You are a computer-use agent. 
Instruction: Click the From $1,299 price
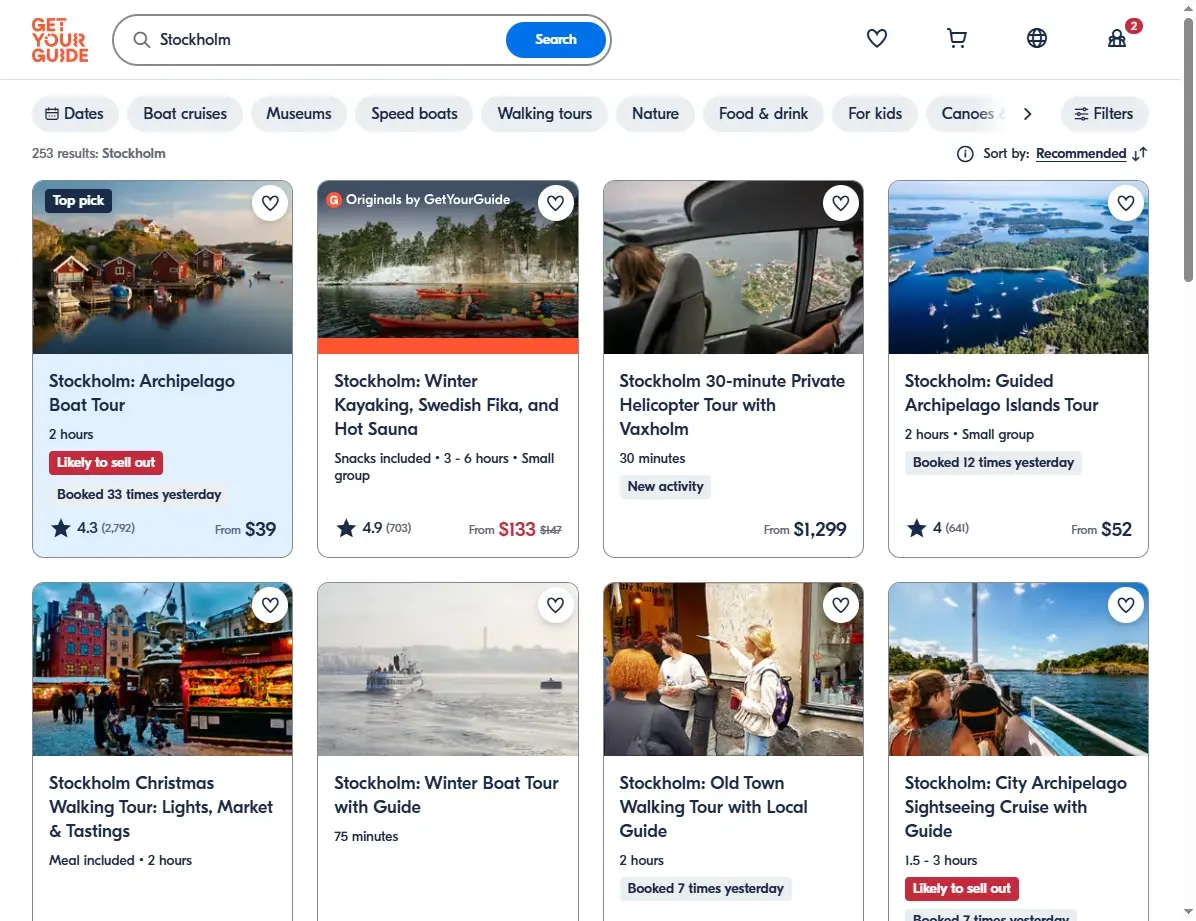click(x=805, y=530)
